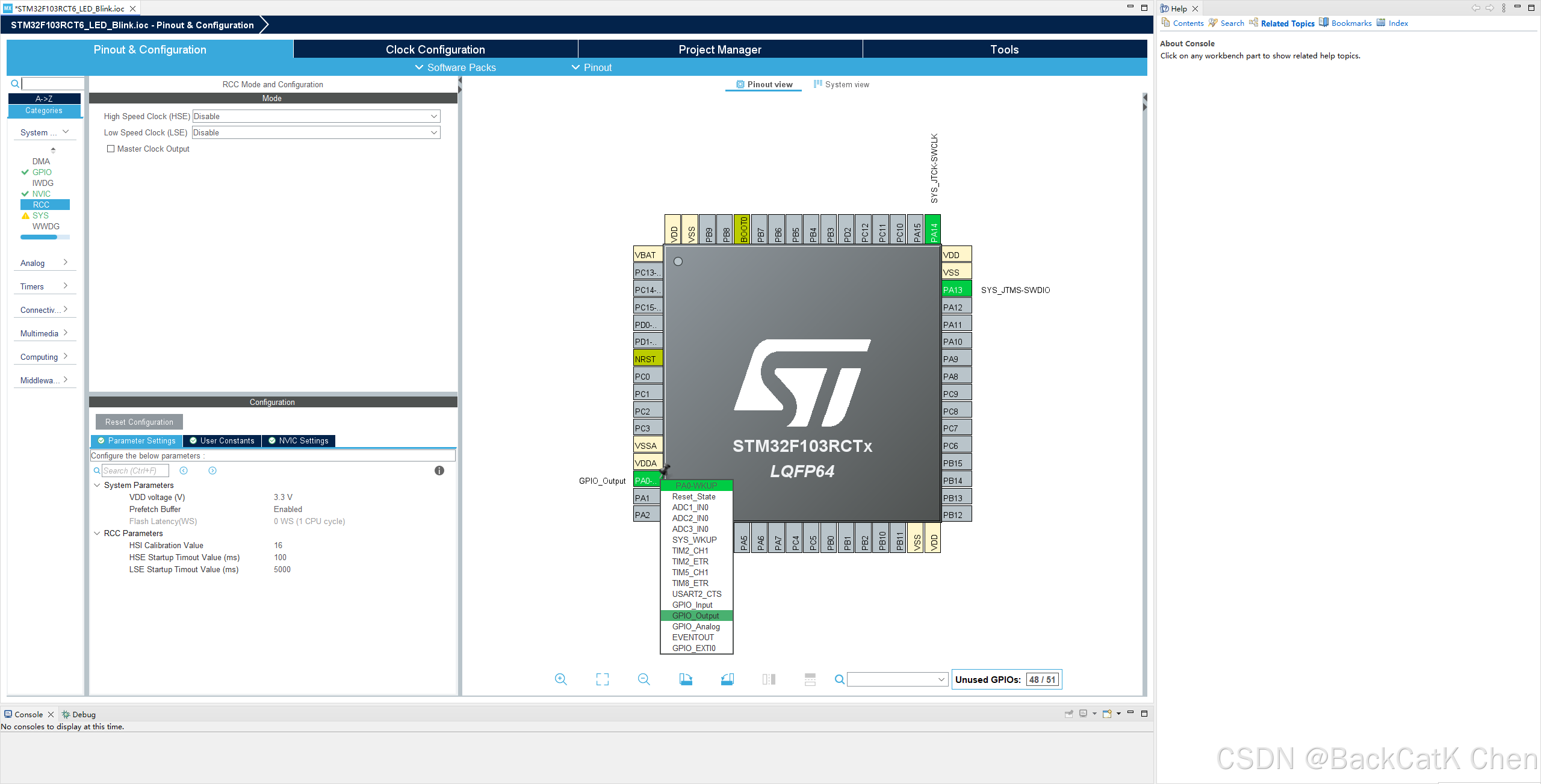Click the zoom in magnifier icon
This screenshot has width=1541, height=784.
coord(560,679)
